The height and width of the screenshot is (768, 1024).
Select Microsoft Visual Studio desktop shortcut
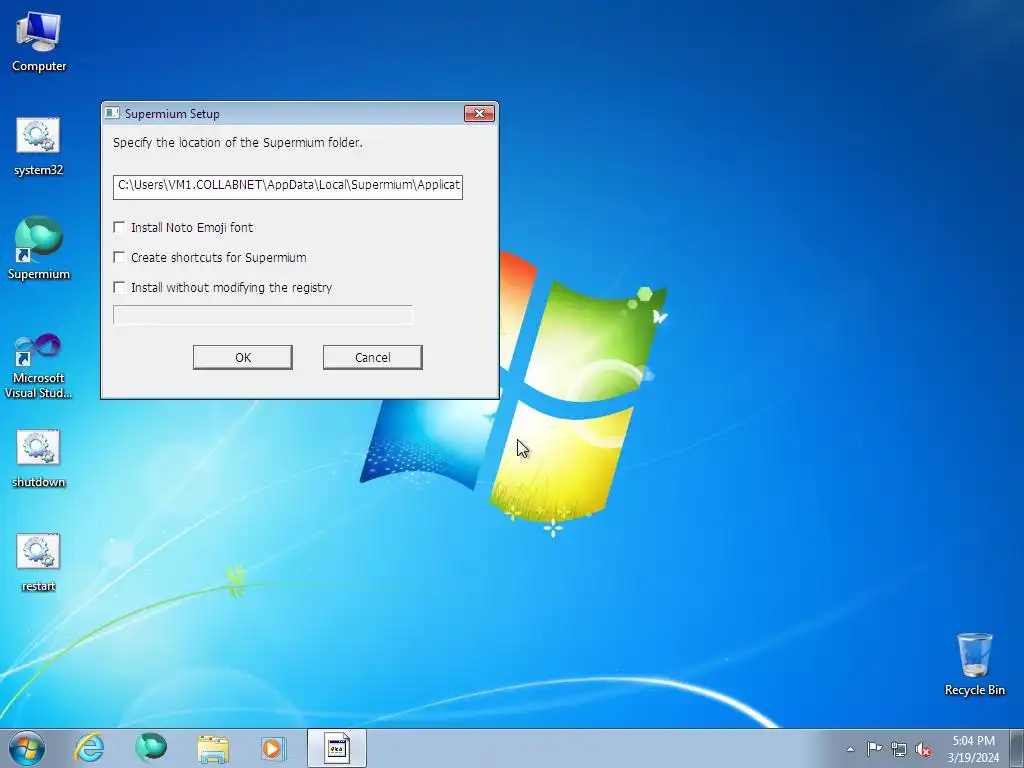point(39,366)
